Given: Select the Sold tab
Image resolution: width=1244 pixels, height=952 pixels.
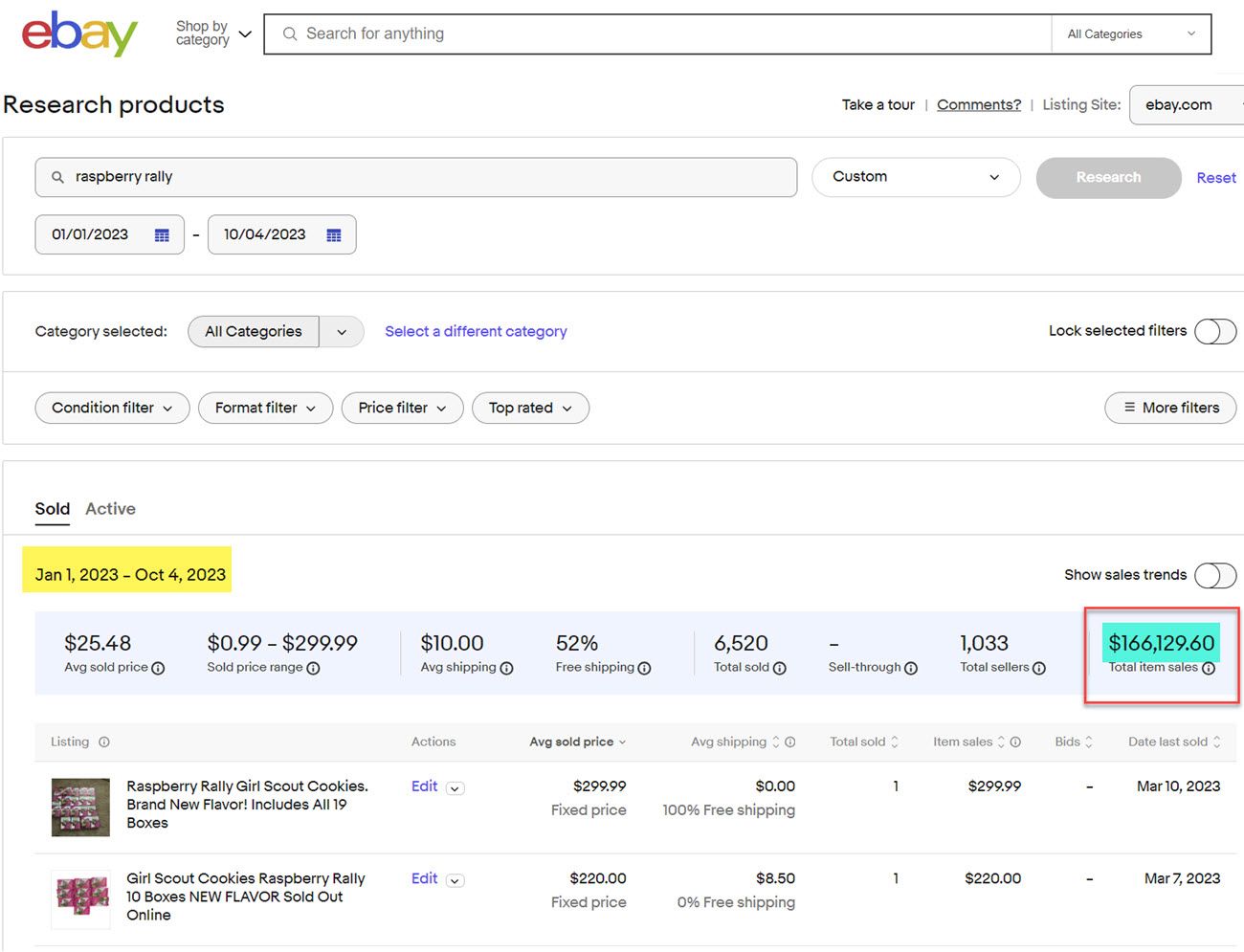Looking at the screenshot, I should [x=53, y=509].
